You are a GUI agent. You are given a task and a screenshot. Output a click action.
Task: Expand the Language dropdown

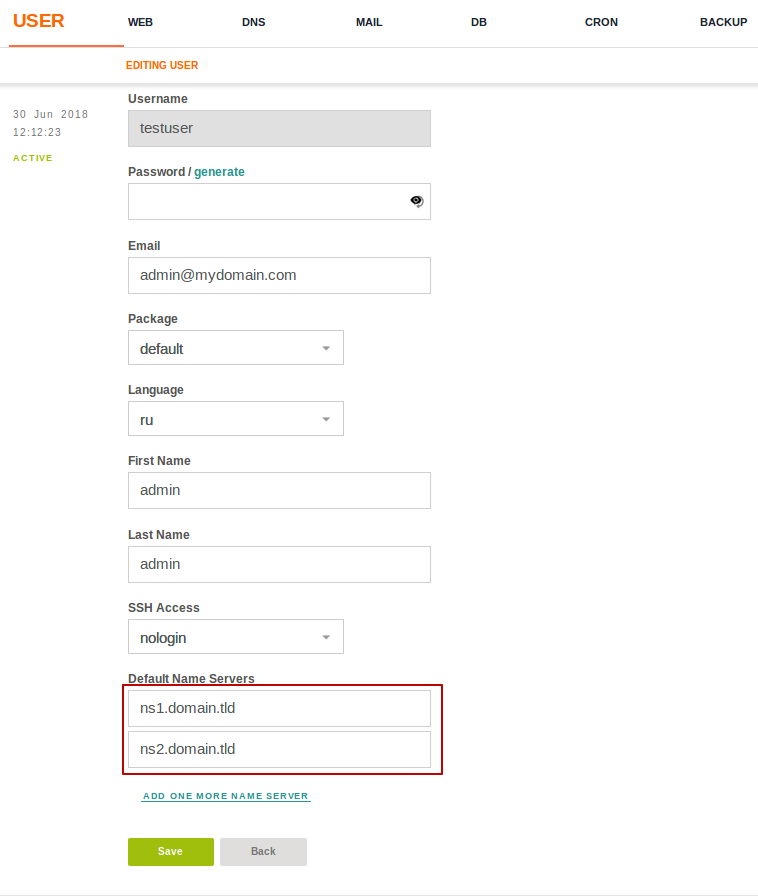pyautogui.click(x=236, y=419)
